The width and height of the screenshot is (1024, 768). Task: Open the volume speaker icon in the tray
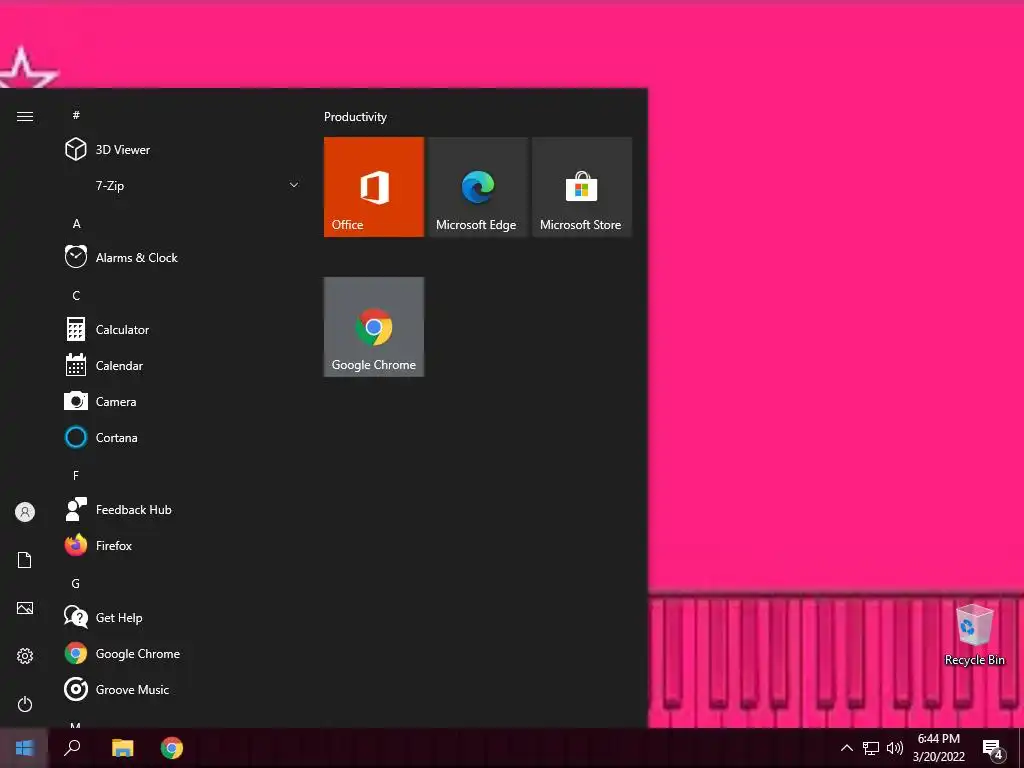(895, 748)
